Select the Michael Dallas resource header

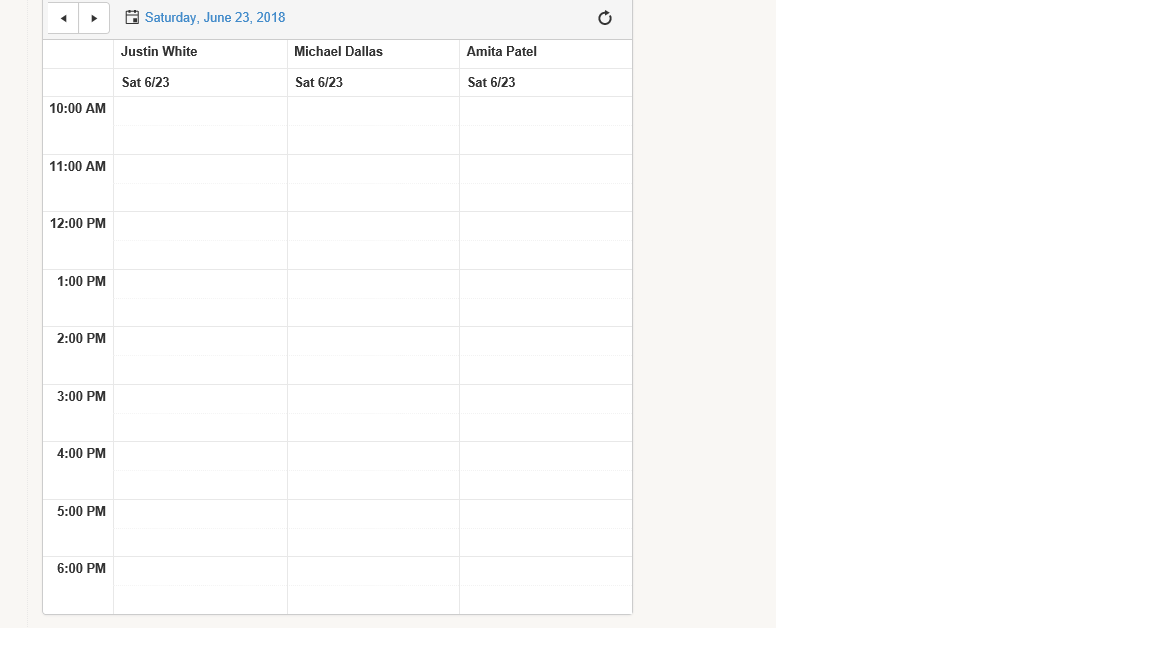coord(338,52)
